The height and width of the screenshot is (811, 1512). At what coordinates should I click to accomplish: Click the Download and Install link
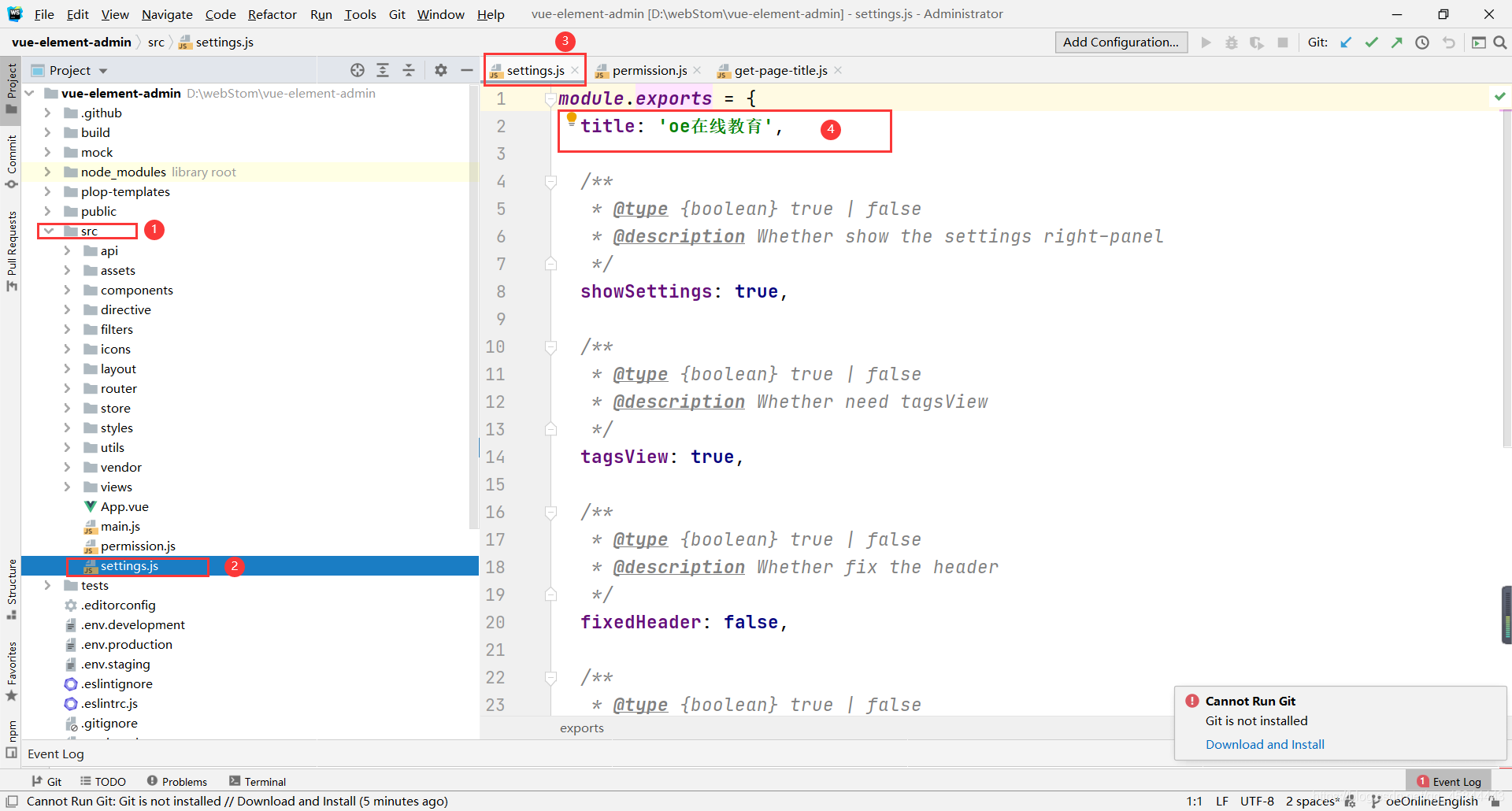[1264, 744]
